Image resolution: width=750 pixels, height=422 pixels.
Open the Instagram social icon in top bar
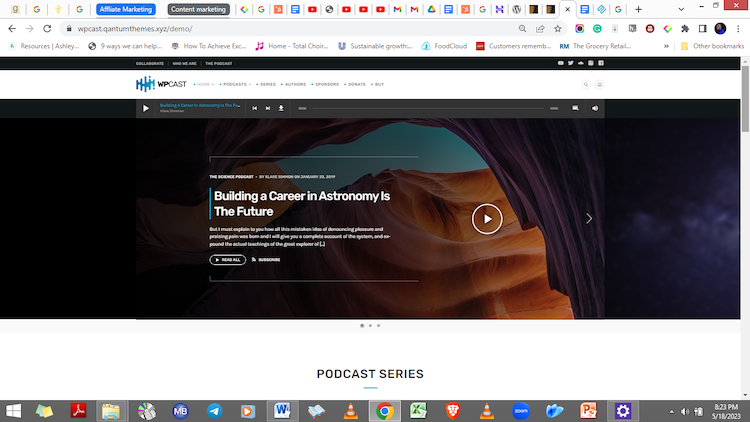(x=591, y=63)
